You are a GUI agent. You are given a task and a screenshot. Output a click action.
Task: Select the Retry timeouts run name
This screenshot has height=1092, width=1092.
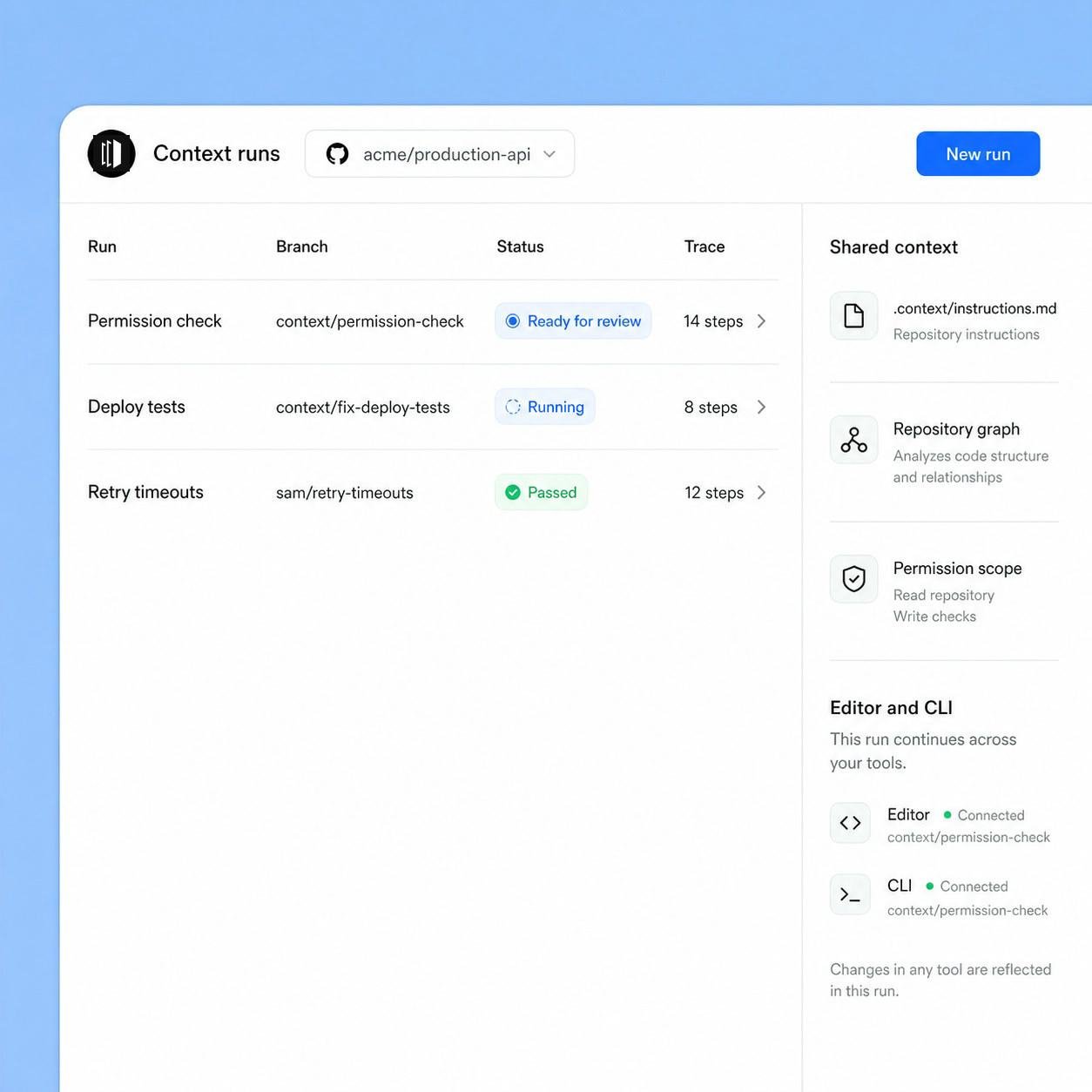145,492
